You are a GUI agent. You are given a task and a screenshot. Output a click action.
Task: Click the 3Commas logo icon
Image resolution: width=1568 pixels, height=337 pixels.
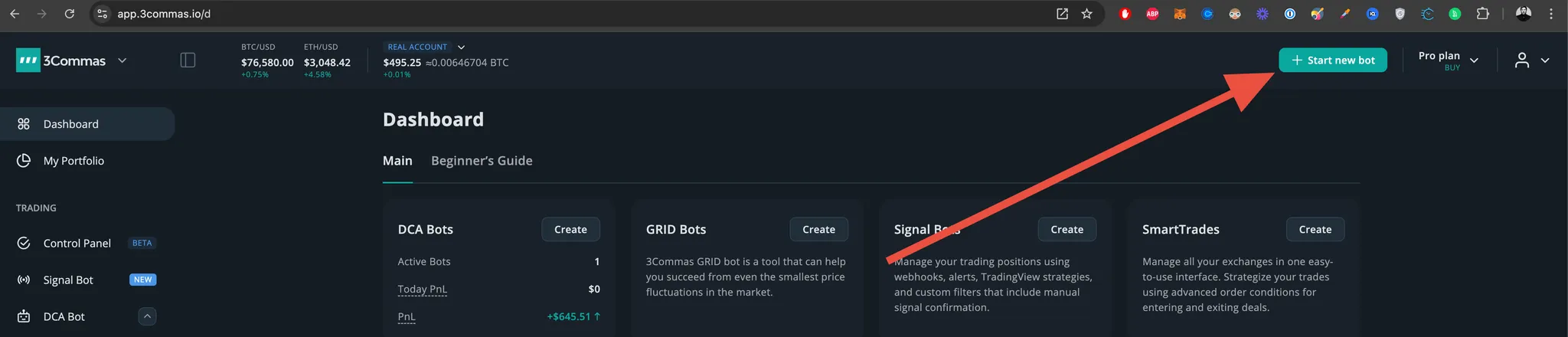click(x=28, y=61)
